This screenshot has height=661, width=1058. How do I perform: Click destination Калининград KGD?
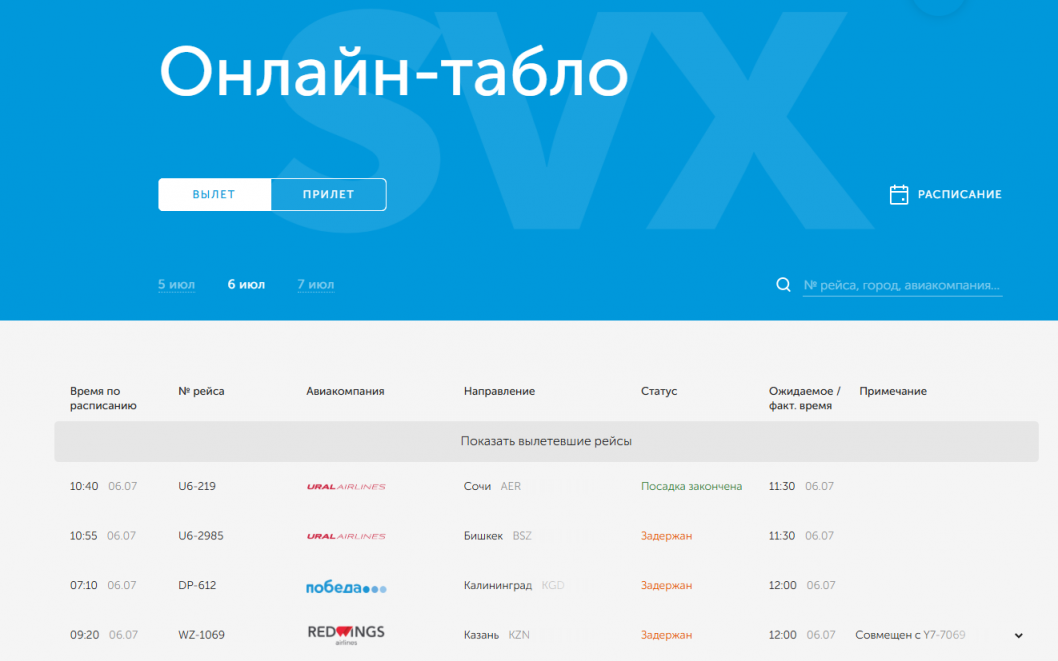(513, 585)
